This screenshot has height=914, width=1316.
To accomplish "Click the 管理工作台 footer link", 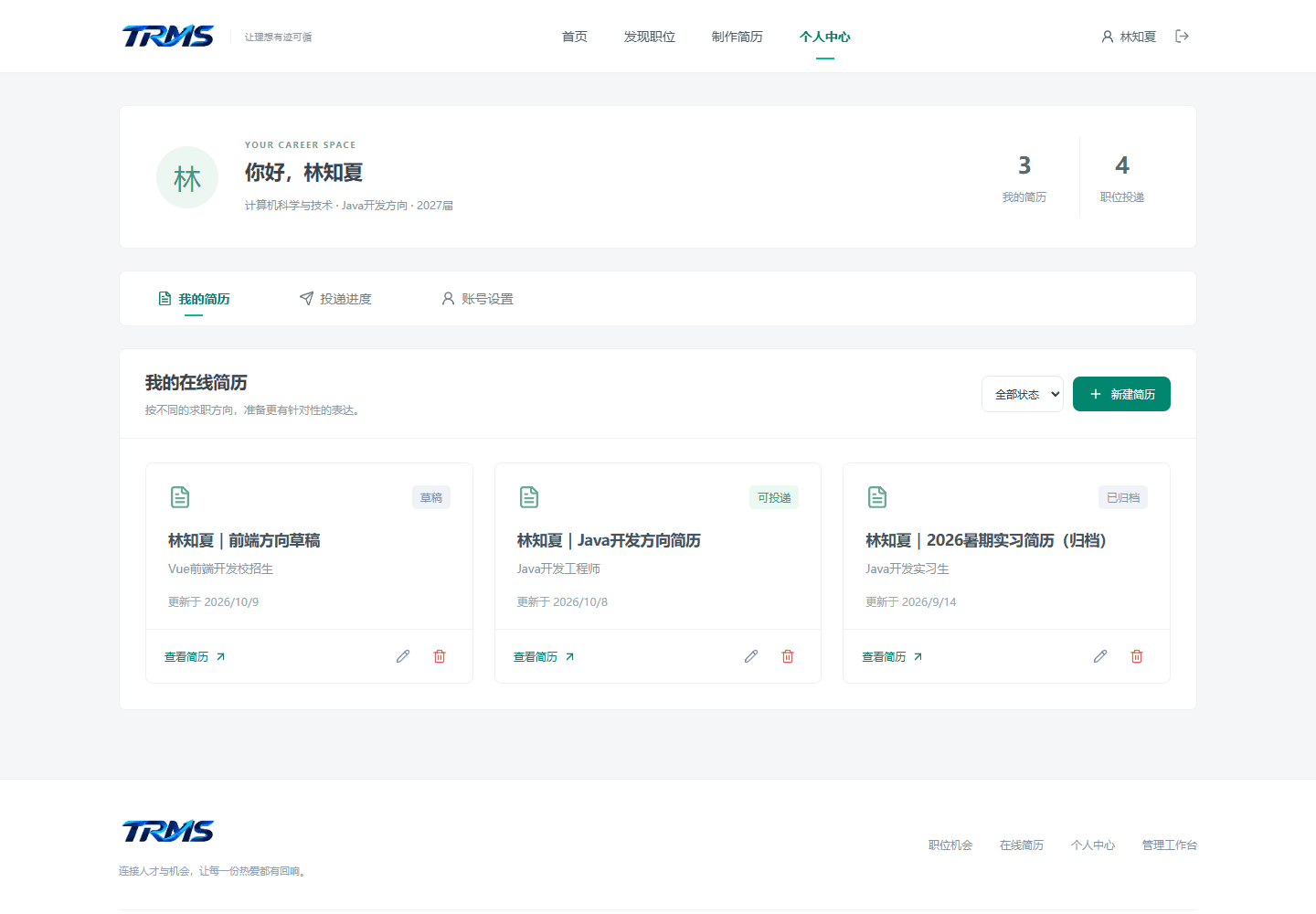I will coord(1170,845).
